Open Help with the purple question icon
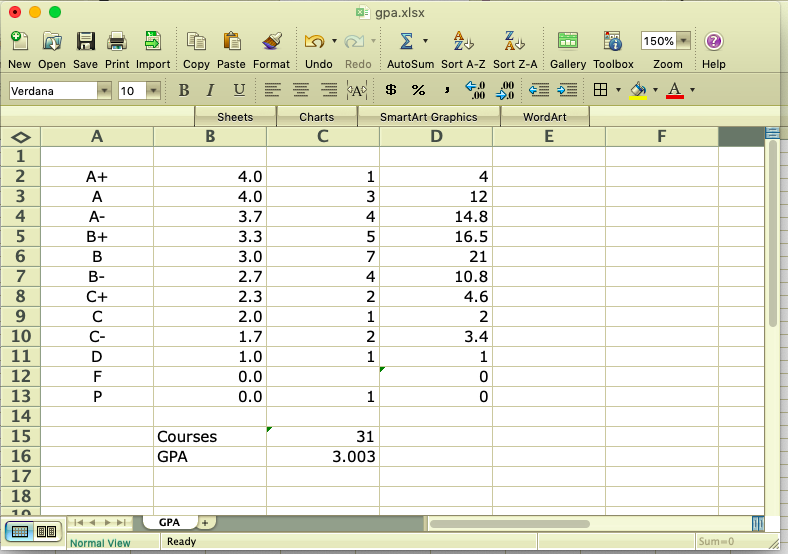Image resolution: width=788 pixels, height=554 pixels. 713,42
